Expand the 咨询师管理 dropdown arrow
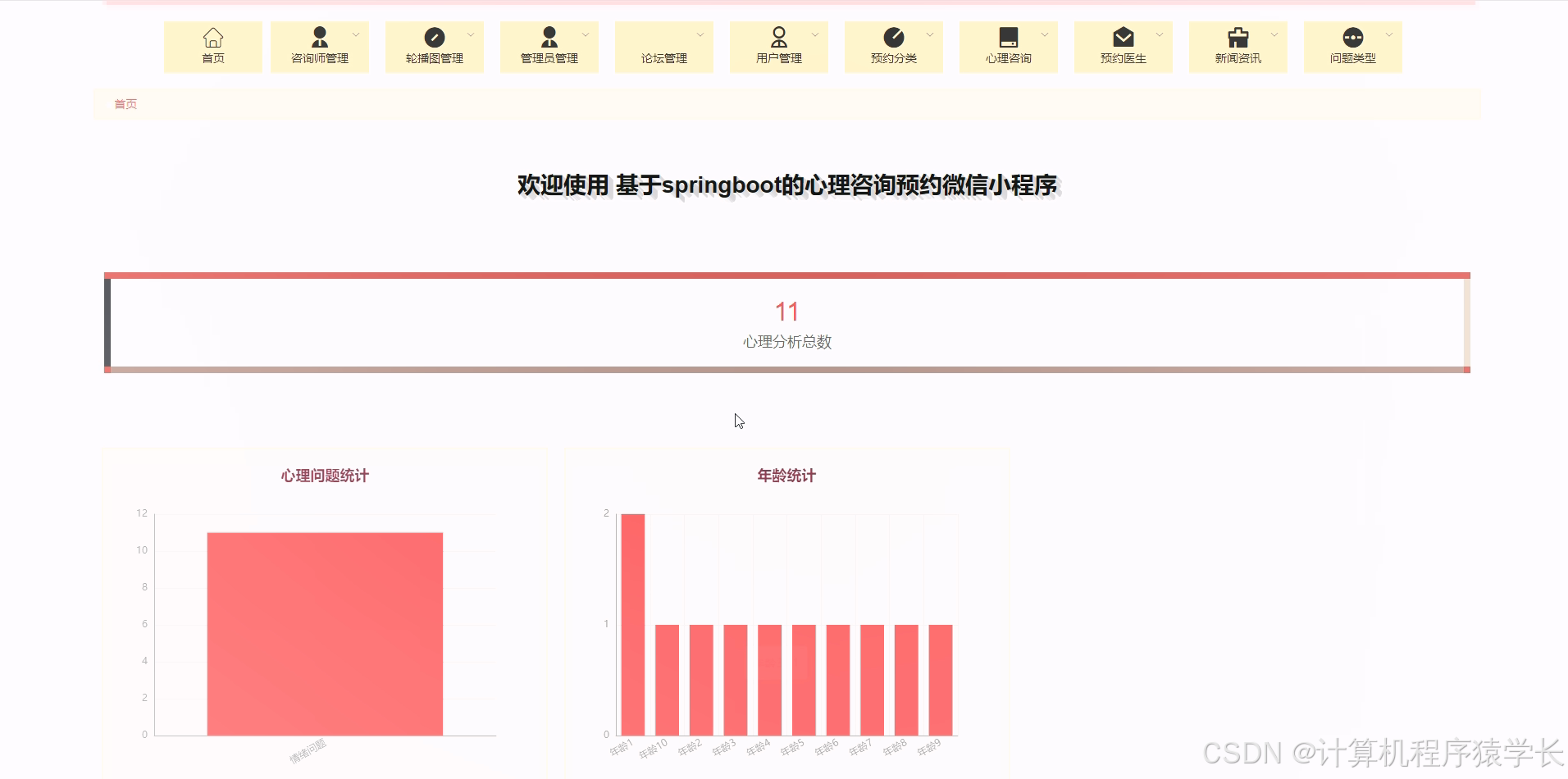1568x779 pixels. [355, 34]
